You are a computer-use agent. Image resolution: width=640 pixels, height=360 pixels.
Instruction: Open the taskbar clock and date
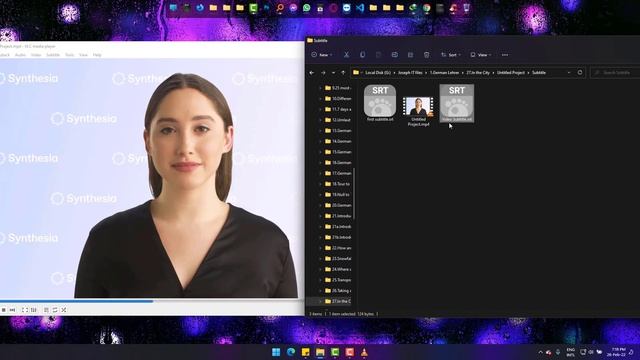pyautogui.click(x=617, y=352)
